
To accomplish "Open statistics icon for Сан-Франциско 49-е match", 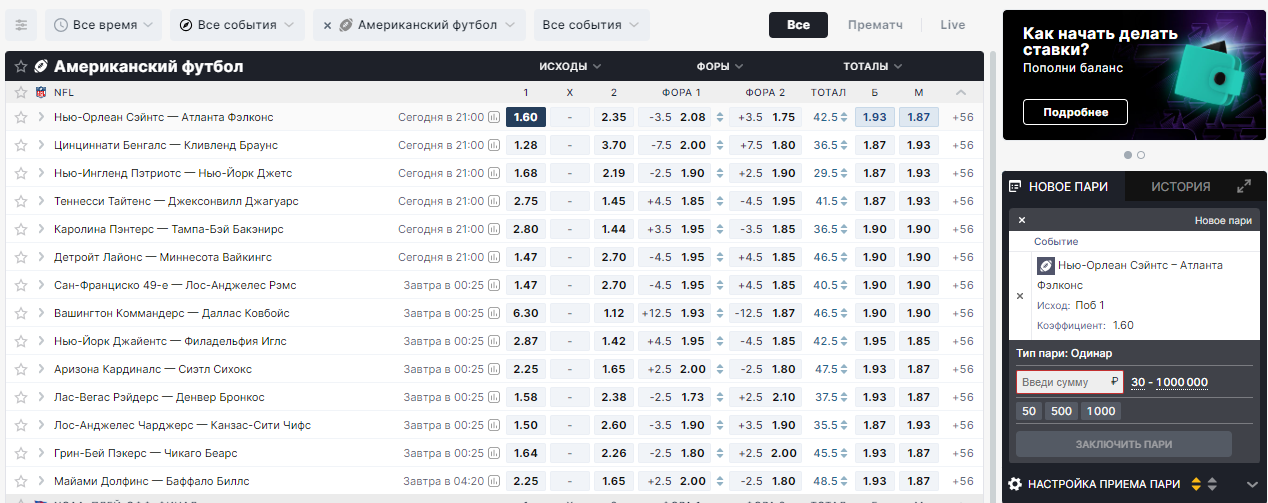I will pyautogui.click(x=494, y=285).
